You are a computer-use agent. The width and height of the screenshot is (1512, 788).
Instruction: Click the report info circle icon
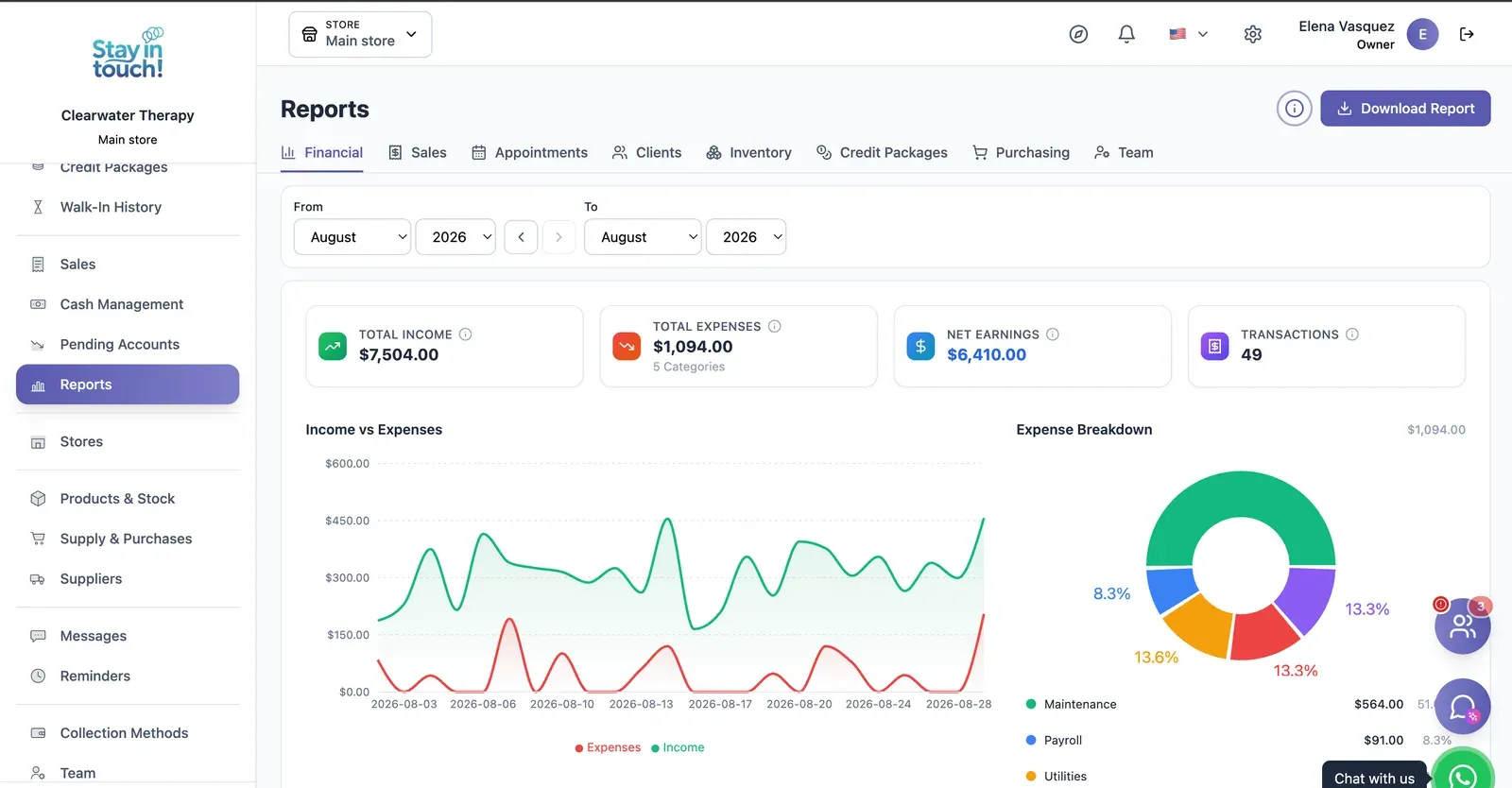point(1295,109)
